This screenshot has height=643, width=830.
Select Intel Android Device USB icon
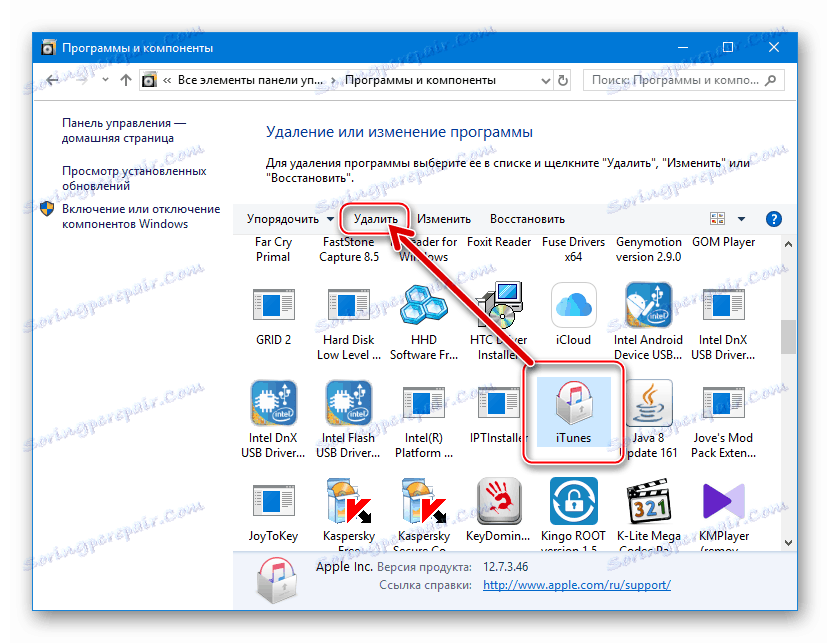click(x=648, y=305)
